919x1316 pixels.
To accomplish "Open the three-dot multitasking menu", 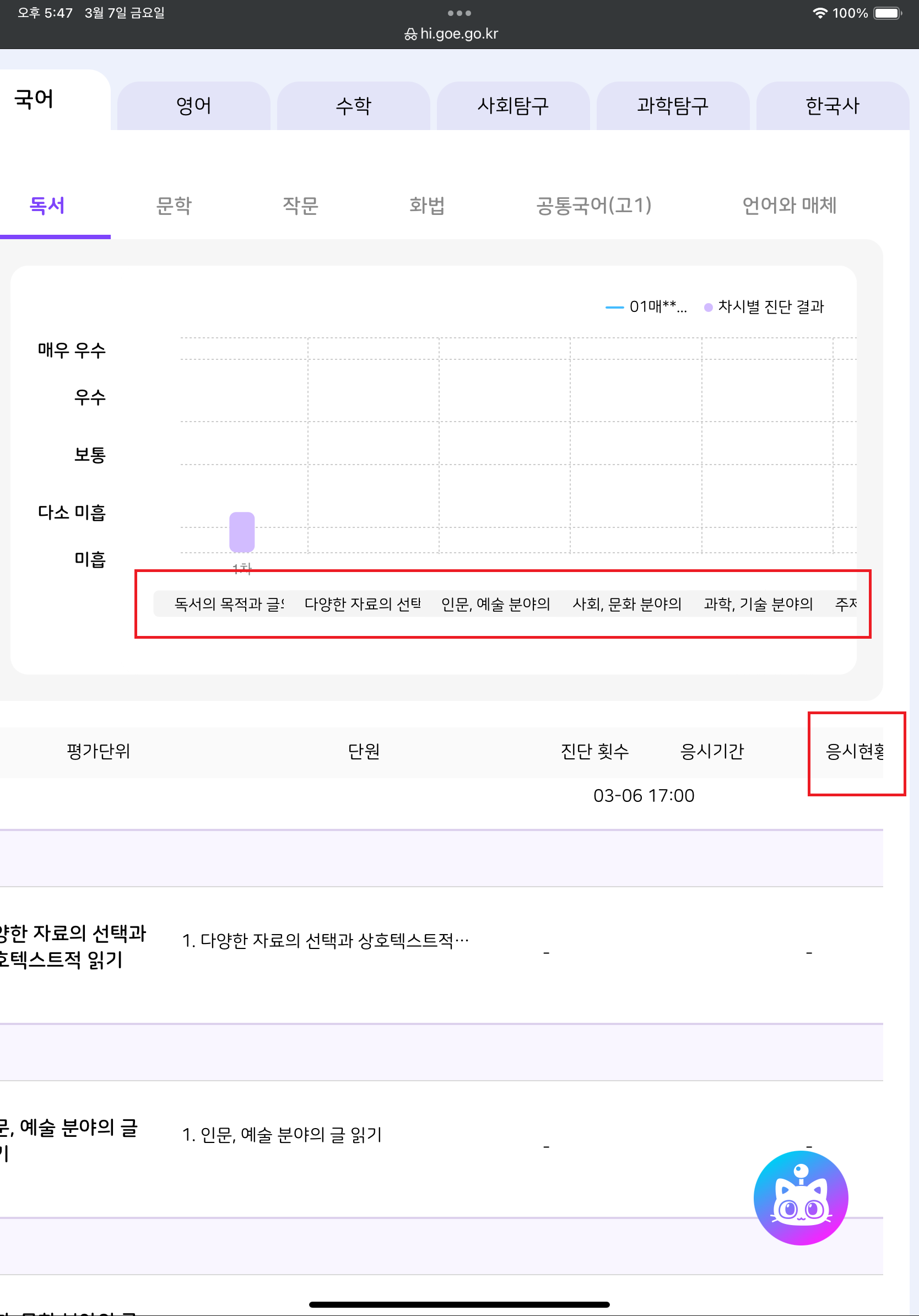I will tap(459, 13).
